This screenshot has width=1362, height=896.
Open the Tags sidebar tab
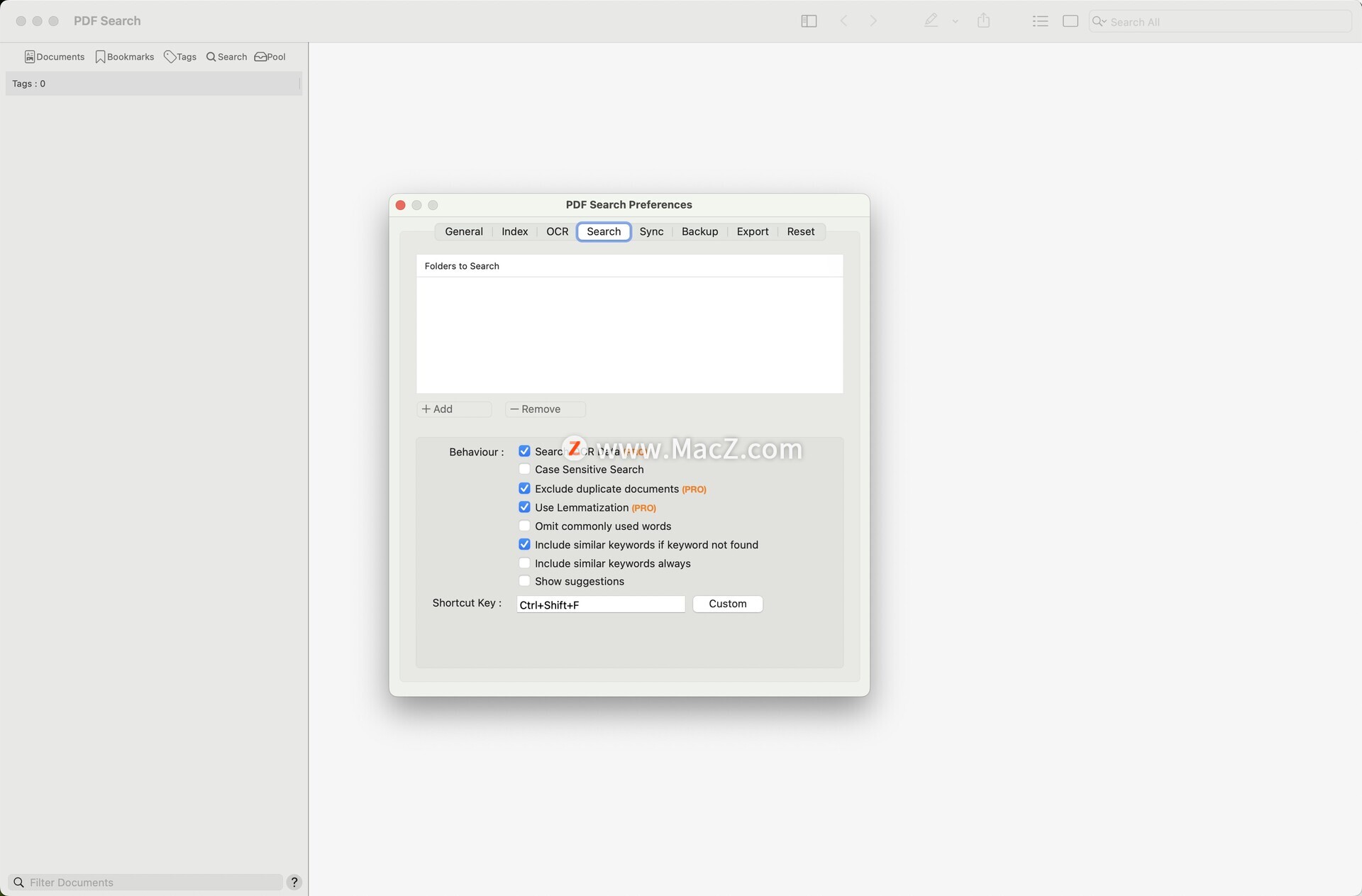(180, 57)
